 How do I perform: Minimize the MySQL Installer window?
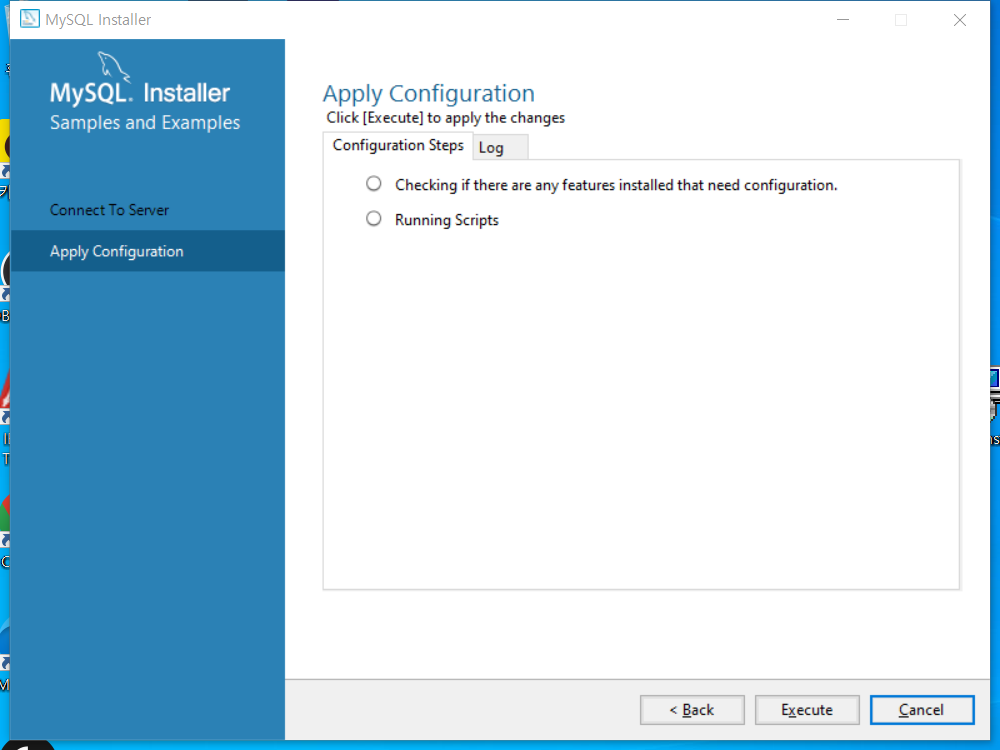[x=843, y=20]
